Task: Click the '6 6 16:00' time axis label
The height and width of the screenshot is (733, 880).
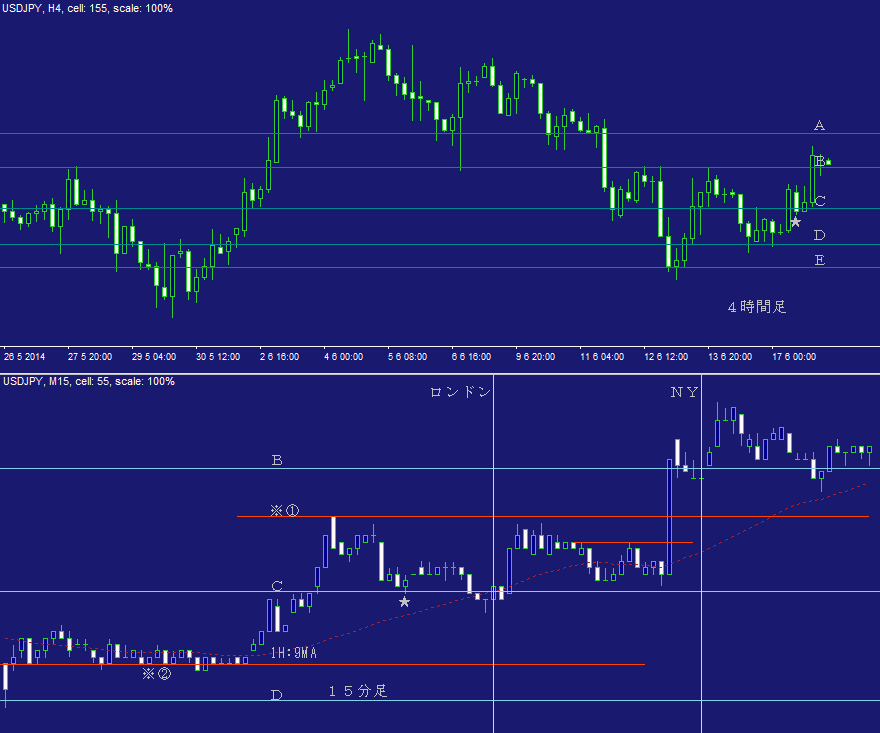Action: click(x=471, y=356)
